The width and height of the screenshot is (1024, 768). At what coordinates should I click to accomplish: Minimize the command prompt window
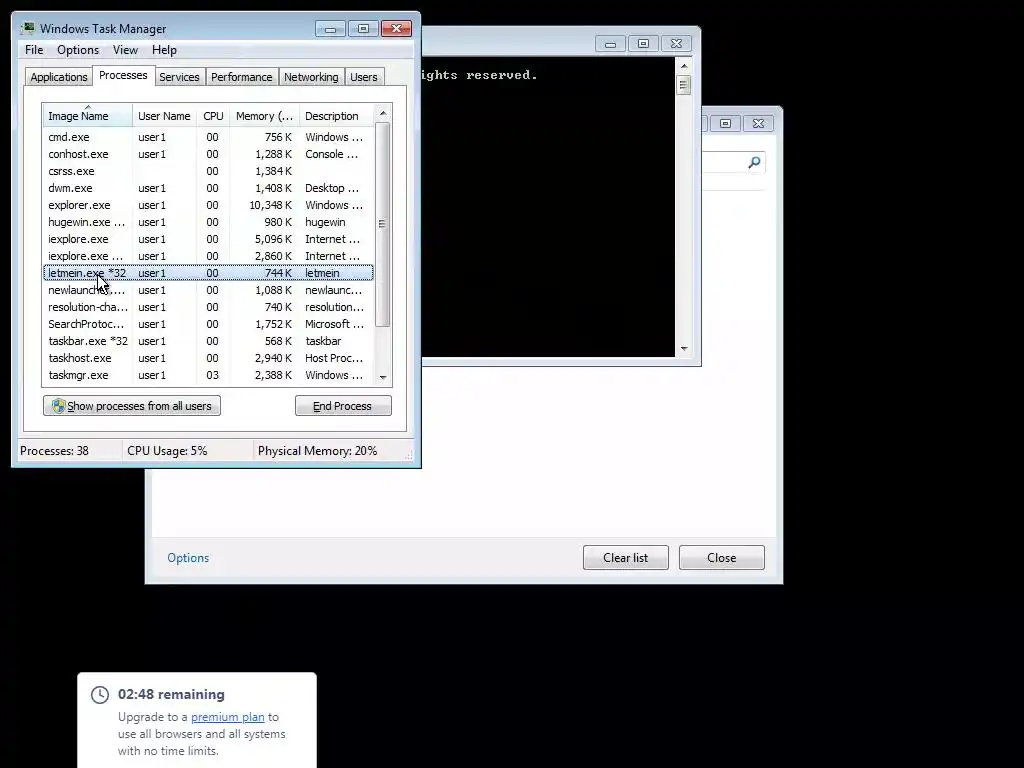(610, 44)
